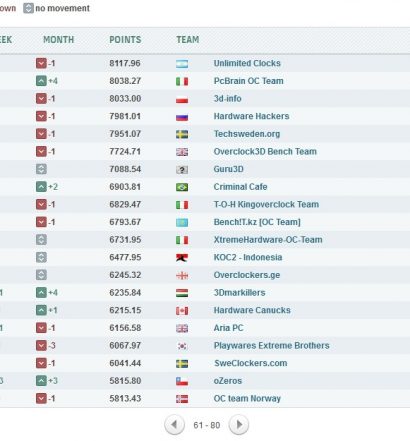Click the Norway flag beside OC team Norway
This screenshot has width=410, height=441.
tap(182, 399)
